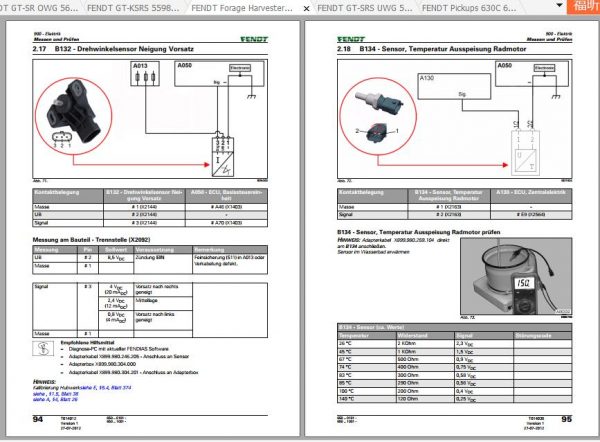Click the "500 Ohm" resistance cell
This screenshot has height=442, width=600.
[x=425, y=359]
